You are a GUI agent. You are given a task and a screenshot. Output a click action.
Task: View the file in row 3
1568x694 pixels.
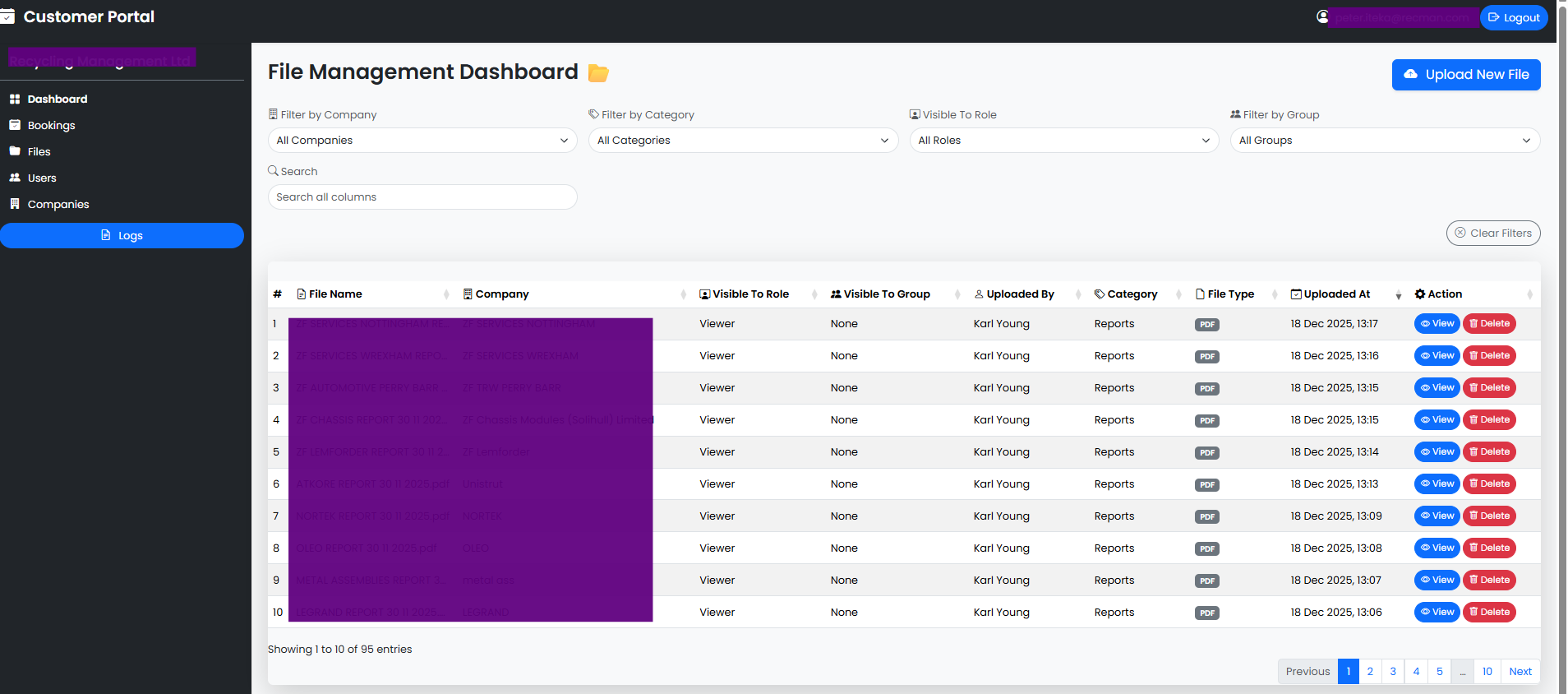click(x=1436, y=388)
